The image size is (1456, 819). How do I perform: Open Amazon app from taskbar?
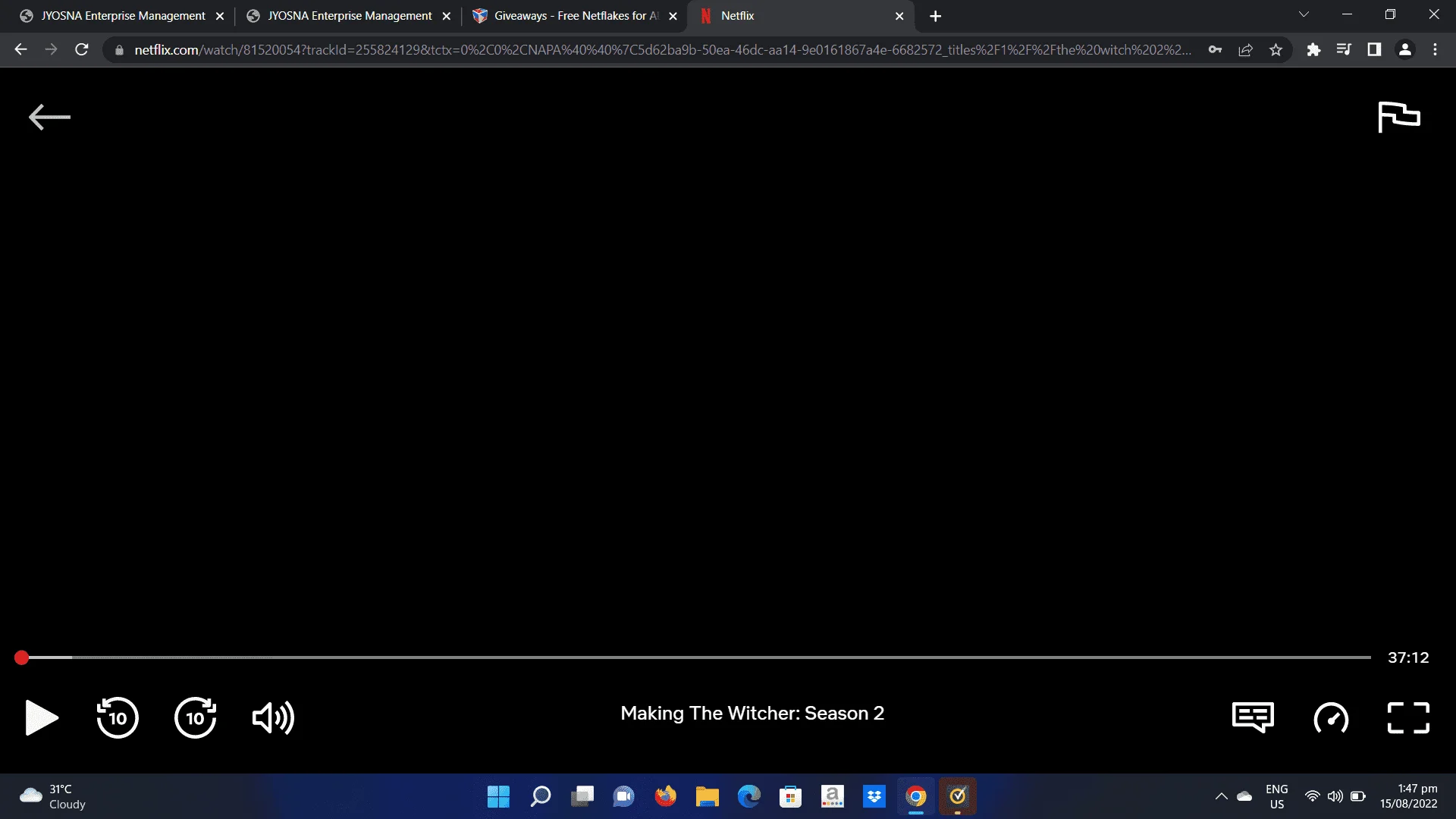(832, 796)
